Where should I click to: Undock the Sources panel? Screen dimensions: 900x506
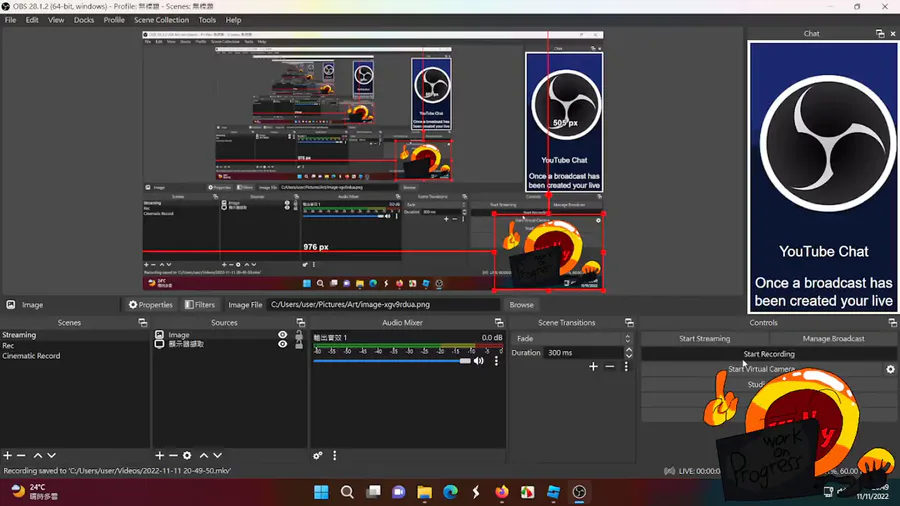coord(301,323)
